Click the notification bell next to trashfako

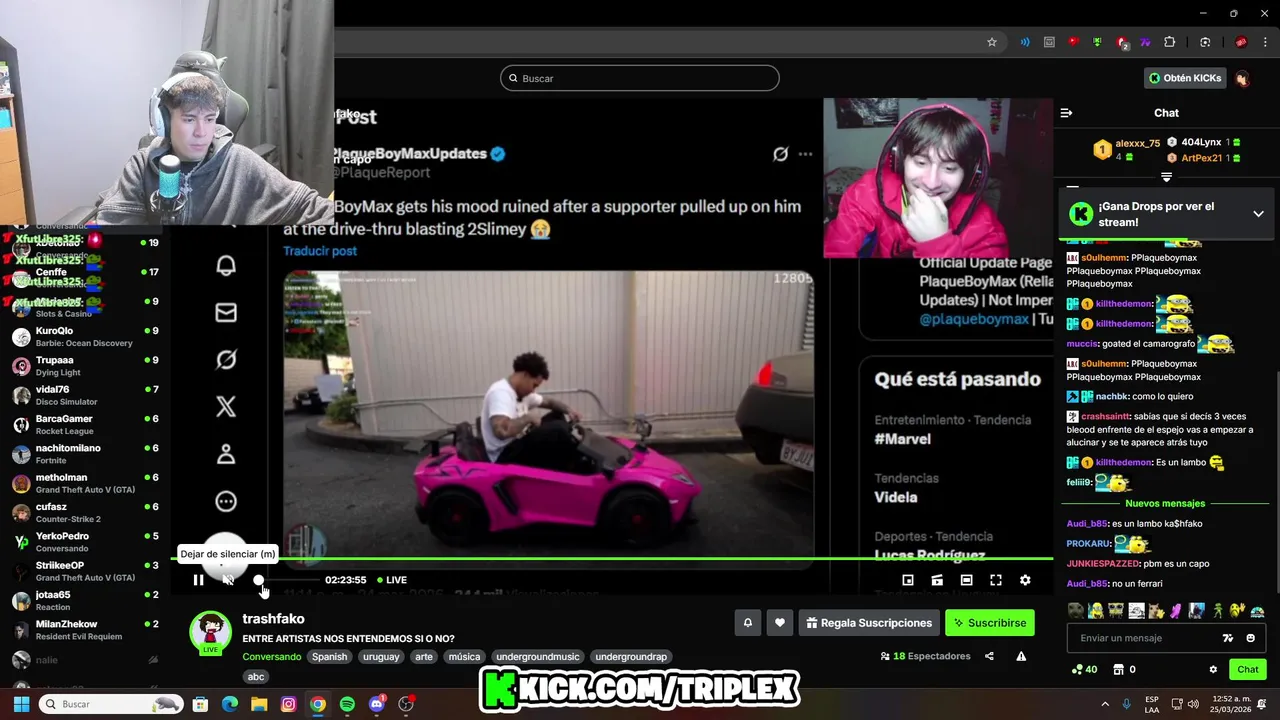coord(747,623)
